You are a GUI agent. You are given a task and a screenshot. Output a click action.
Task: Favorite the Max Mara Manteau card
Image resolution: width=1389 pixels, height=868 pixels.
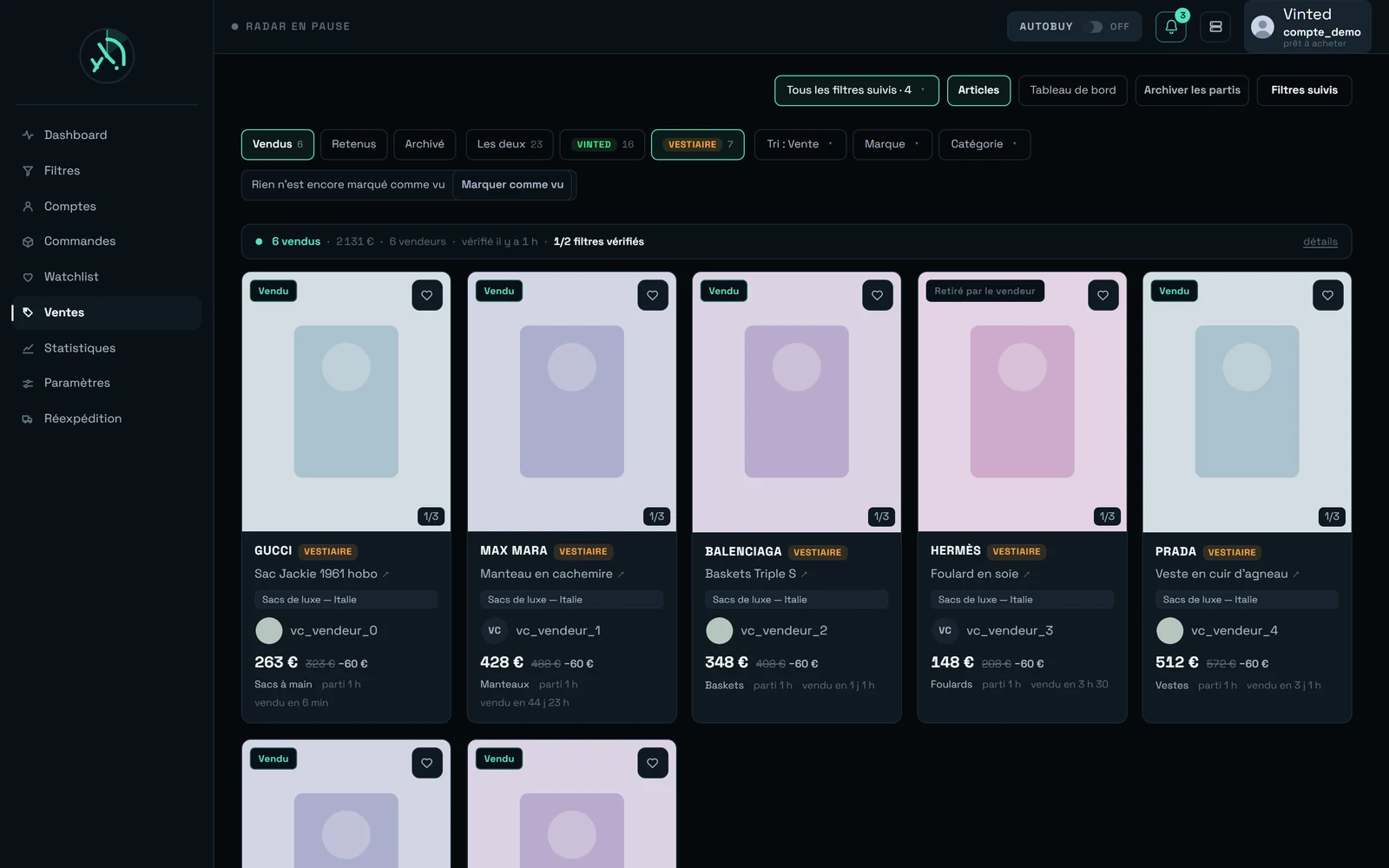click(653, 295)
